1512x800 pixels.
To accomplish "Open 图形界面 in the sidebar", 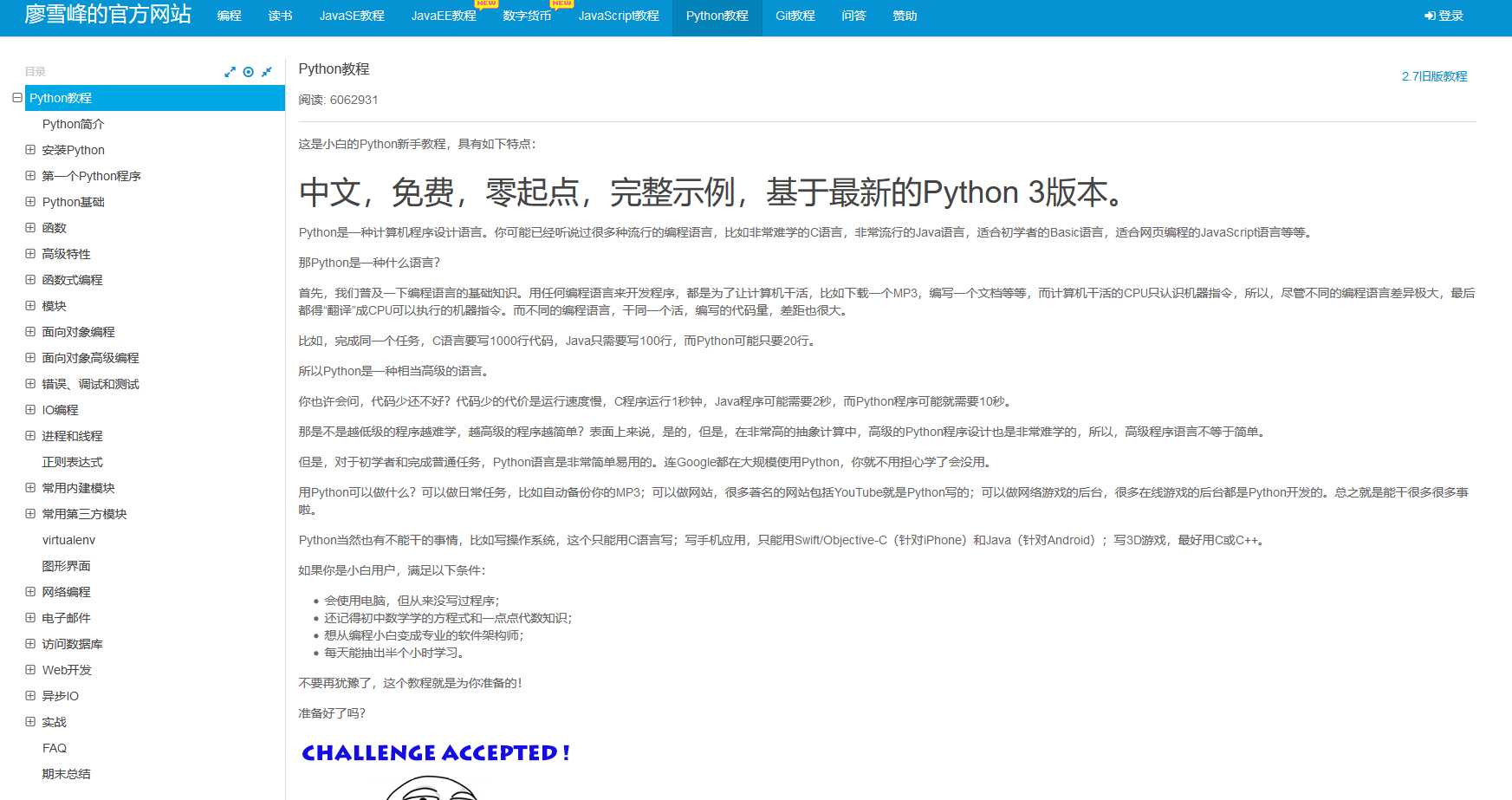I will 67,566.
